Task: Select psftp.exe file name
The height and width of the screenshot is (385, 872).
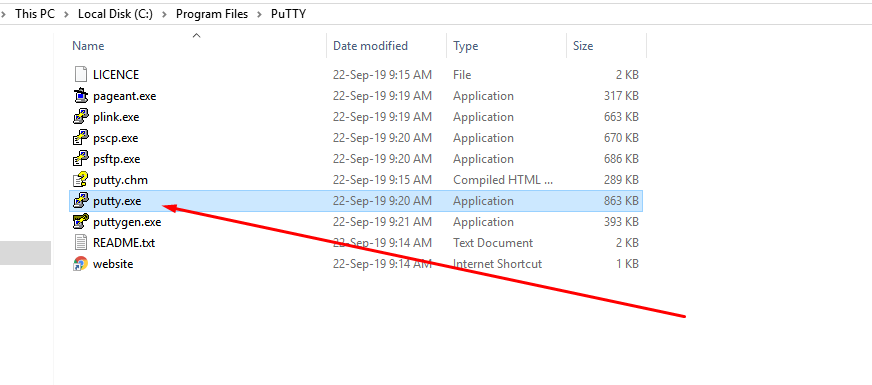Action: click(117, 159)
